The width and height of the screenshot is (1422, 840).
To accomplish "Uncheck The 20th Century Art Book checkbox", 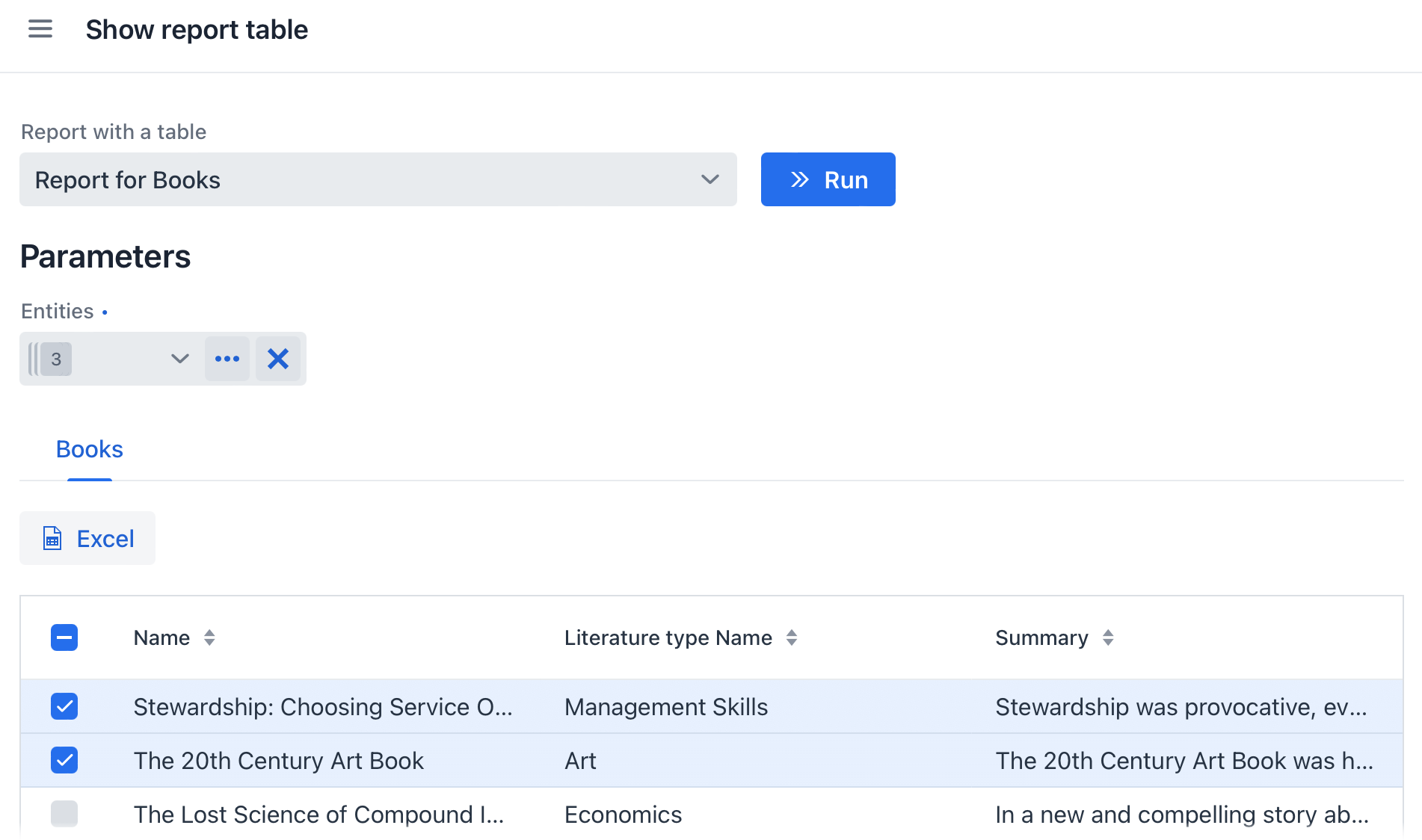I will tap(64, 760).
